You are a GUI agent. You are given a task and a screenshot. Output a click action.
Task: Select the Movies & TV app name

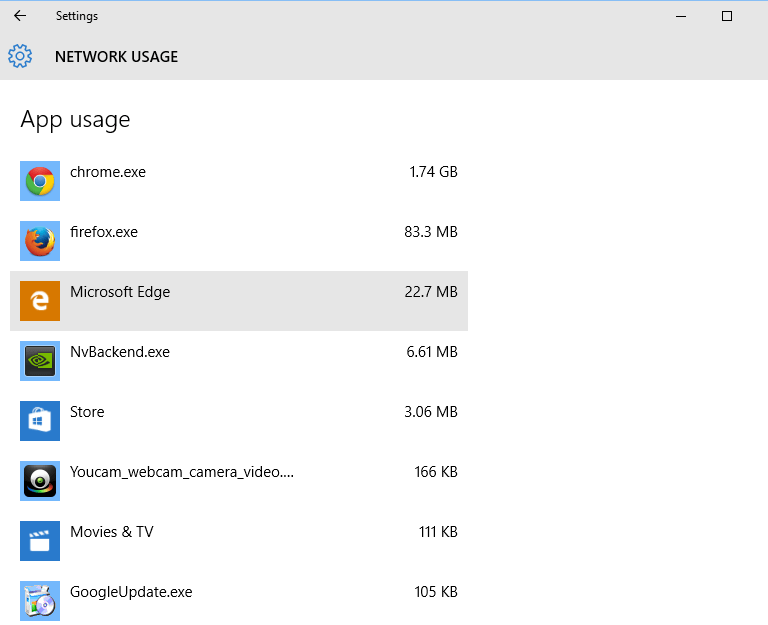pyautogui.click(x=112, y=532)
